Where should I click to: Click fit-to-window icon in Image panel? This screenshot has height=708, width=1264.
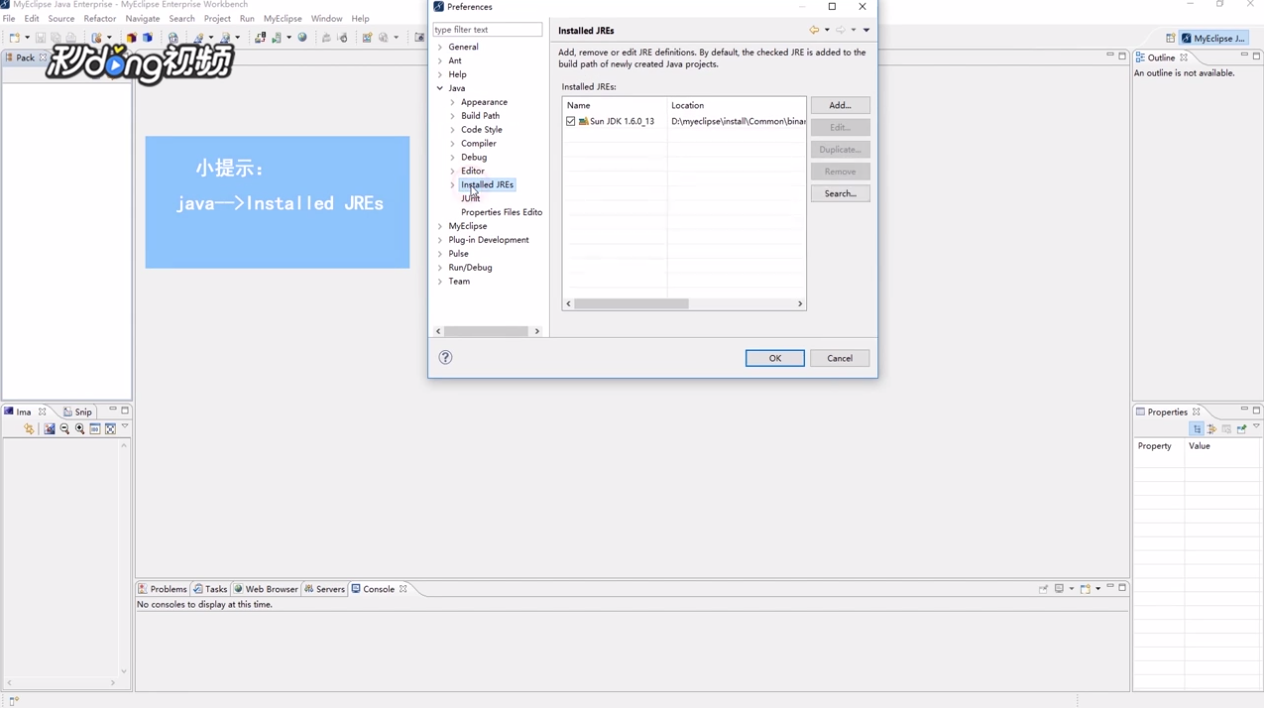pos(111,429)
